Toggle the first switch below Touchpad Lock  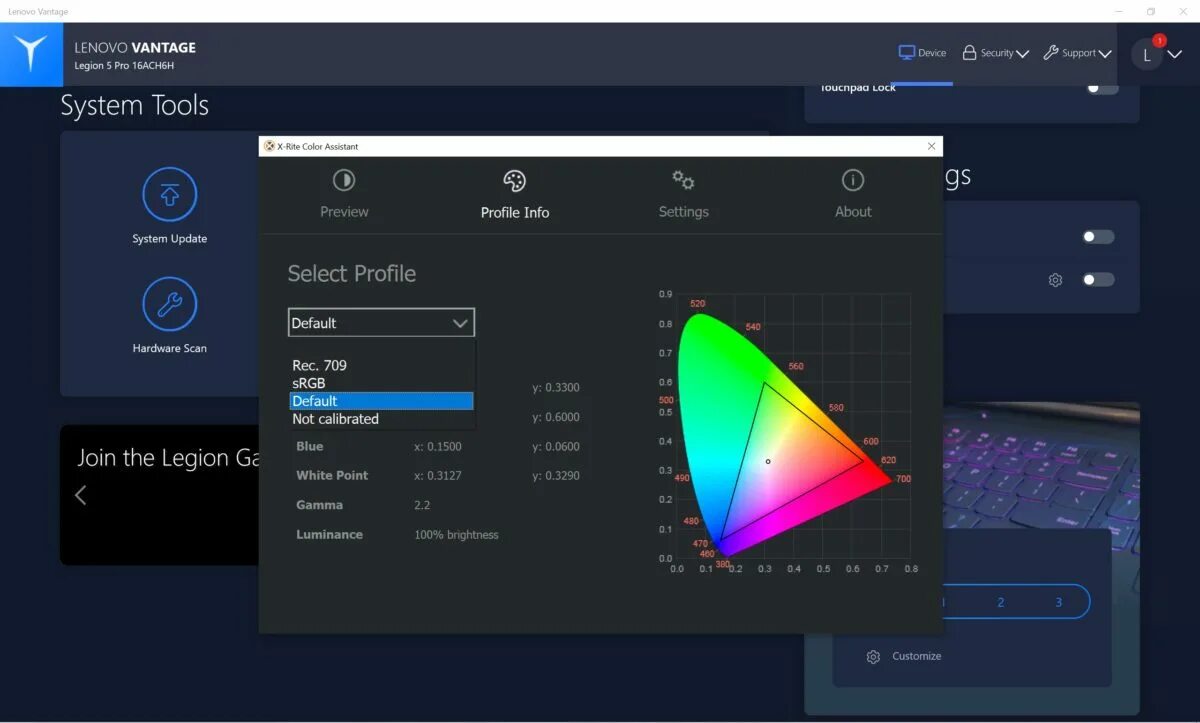(1098, 237)
